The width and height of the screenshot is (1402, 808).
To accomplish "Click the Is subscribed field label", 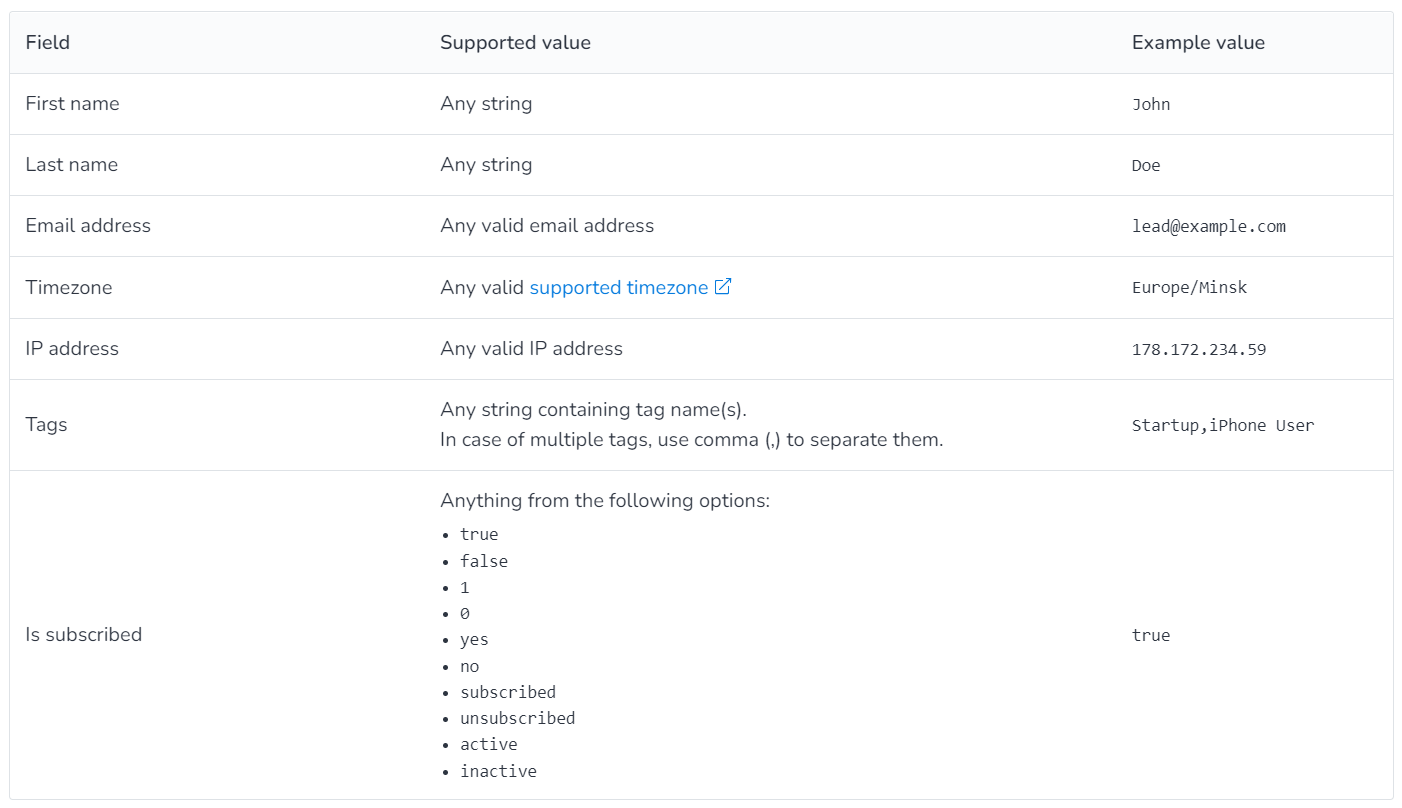I will 84,635.
